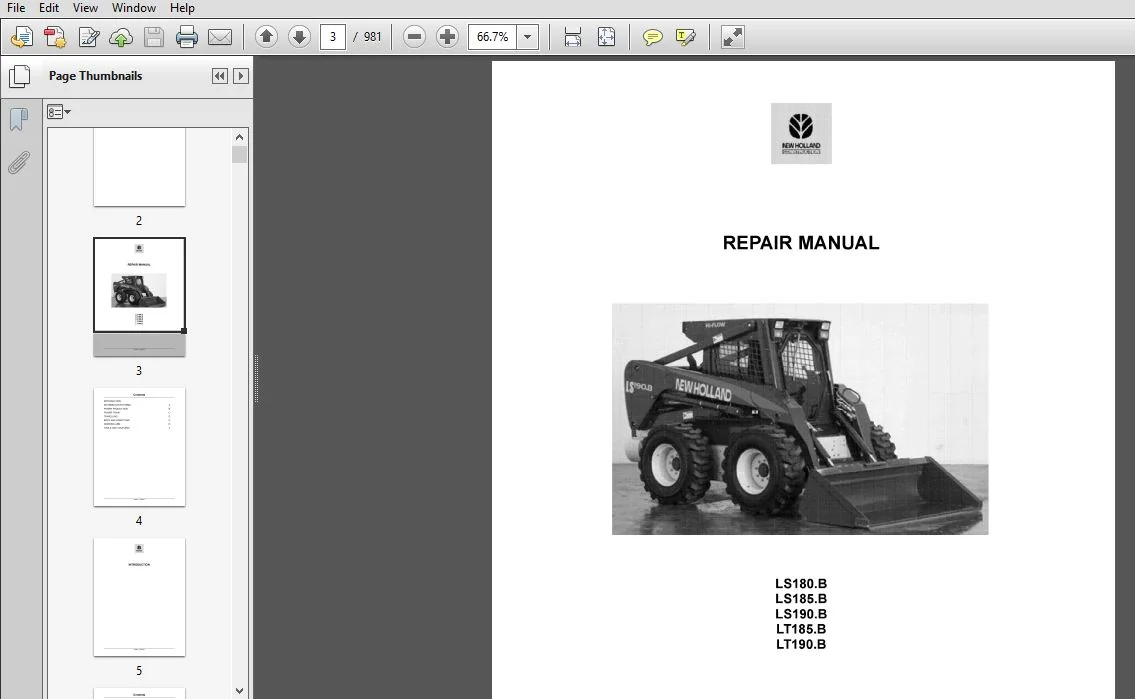Image resolution: width=1135 pixels, height=699 pixels.
Task: Open the View menu
Action: click(x=85, y=8)
